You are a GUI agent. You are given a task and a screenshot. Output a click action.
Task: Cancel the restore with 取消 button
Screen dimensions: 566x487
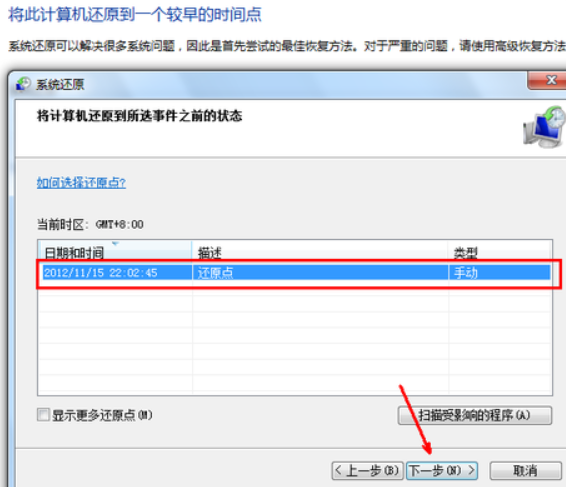(x=525, y=470)
